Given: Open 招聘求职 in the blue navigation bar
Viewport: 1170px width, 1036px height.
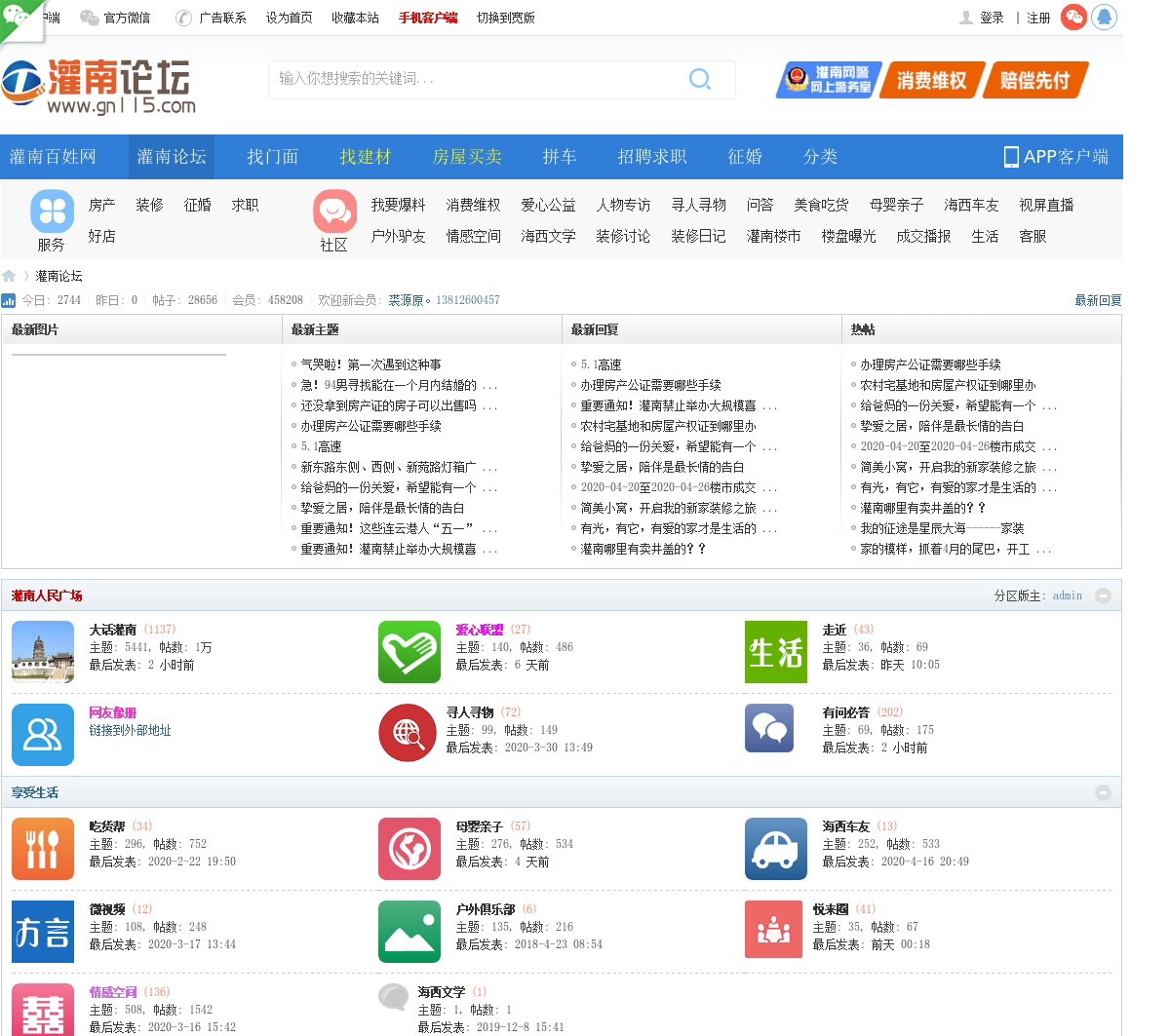Looking at the screenshot, I should 651,157.
